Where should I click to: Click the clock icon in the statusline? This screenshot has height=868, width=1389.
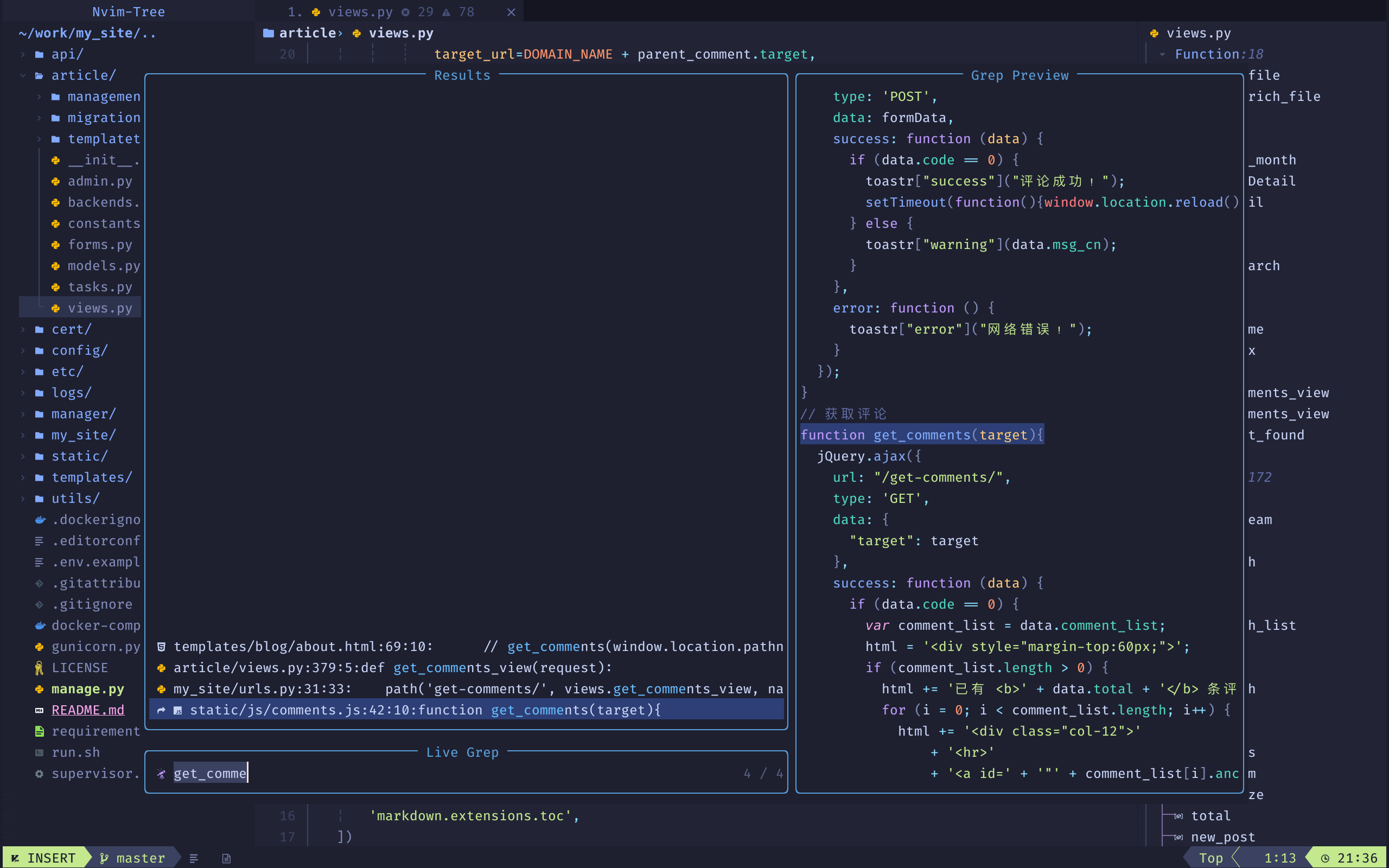click(x=1325, y=857)
